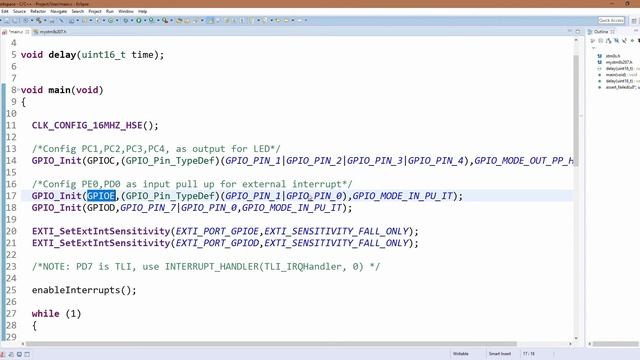Select main(void) in the Outline view
This screenshot has height=360, width=640.
[617, 75]
